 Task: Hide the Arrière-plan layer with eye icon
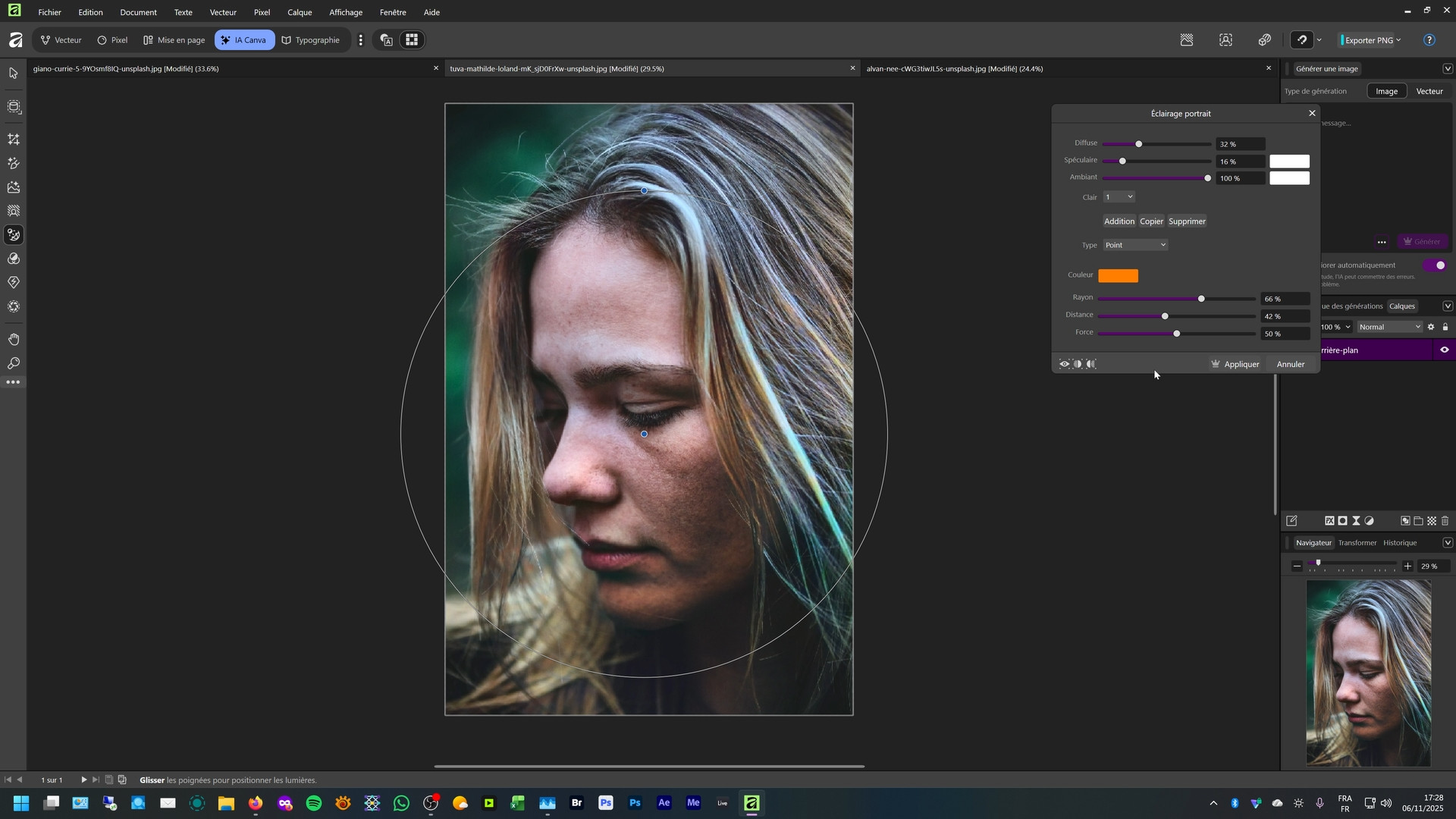click(x=1444, y=350)
